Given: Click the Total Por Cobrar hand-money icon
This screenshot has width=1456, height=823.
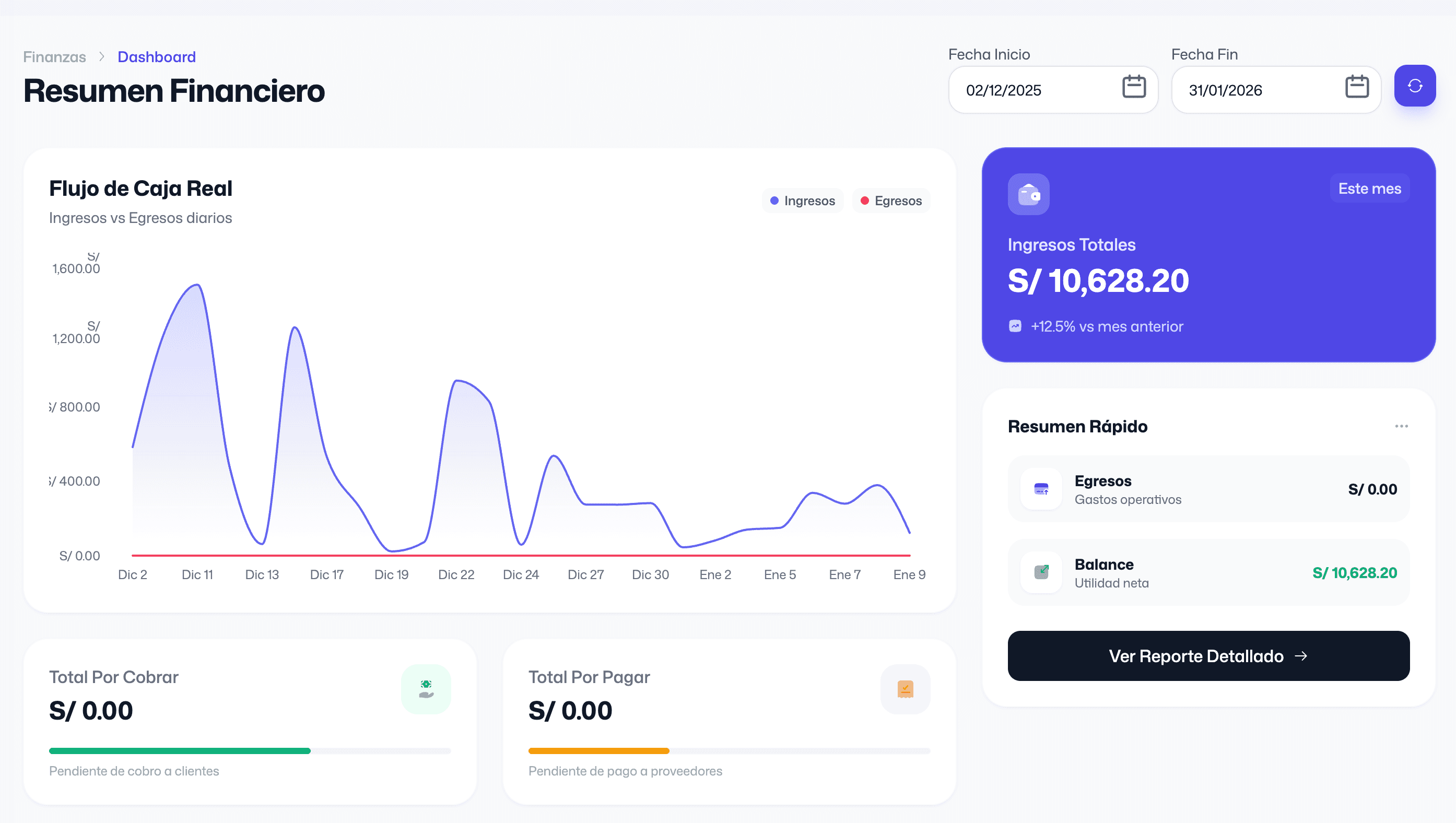Looking at the screenshot, I should click(426, 689).
